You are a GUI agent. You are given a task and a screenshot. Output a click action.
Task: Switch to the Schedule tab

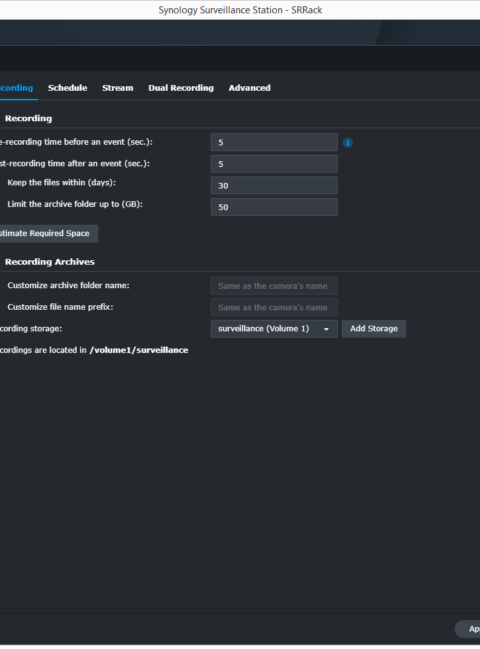click(68, 88)
